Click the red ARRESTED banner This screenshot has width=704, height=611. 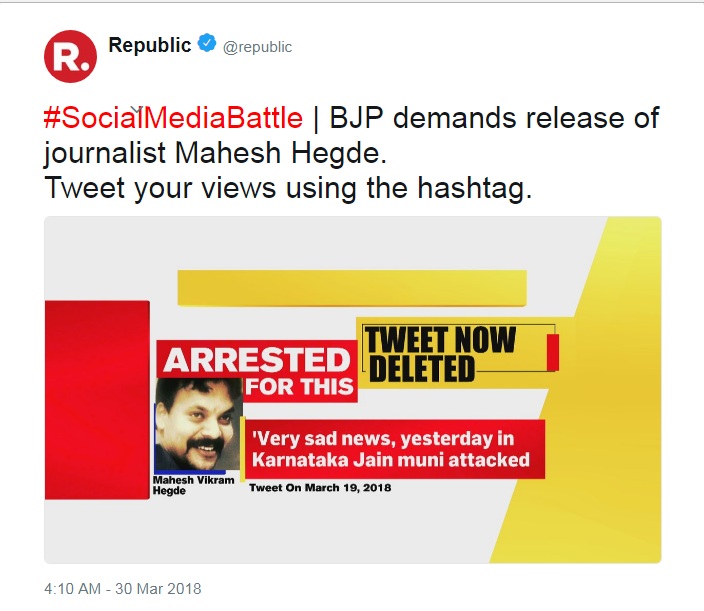[257, 359]
